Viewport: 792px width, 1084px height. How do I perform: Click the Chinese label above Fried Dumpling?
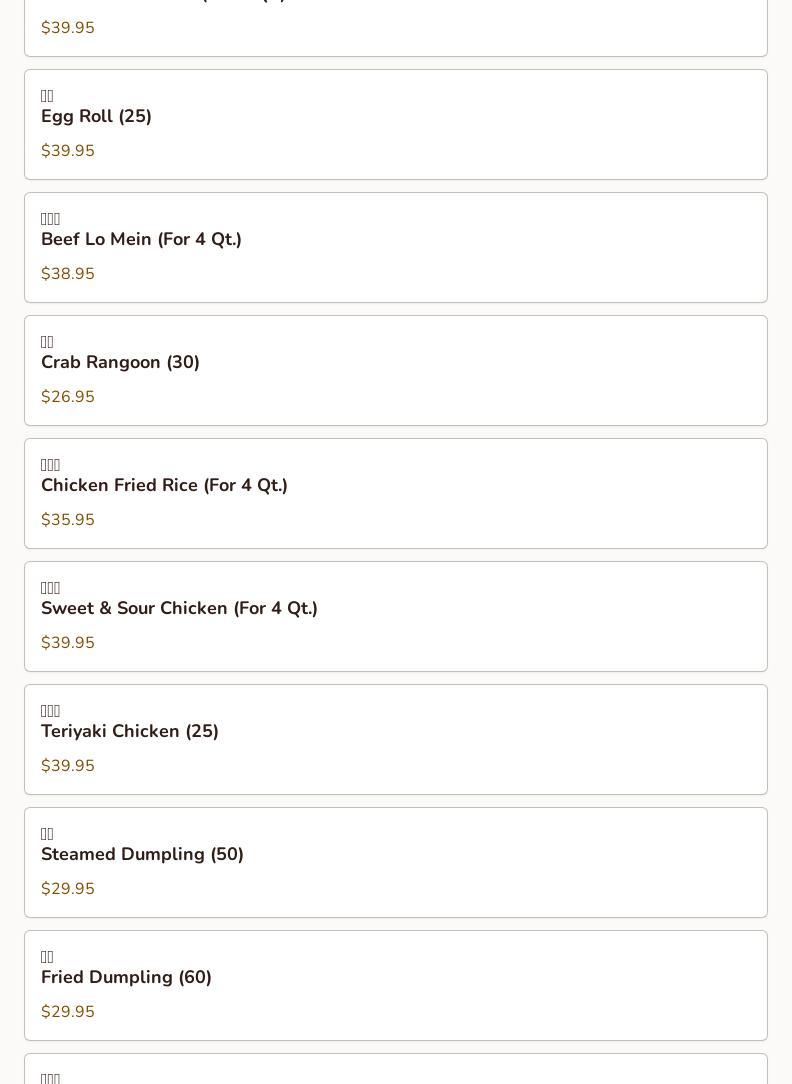click(x=47, y=957)
